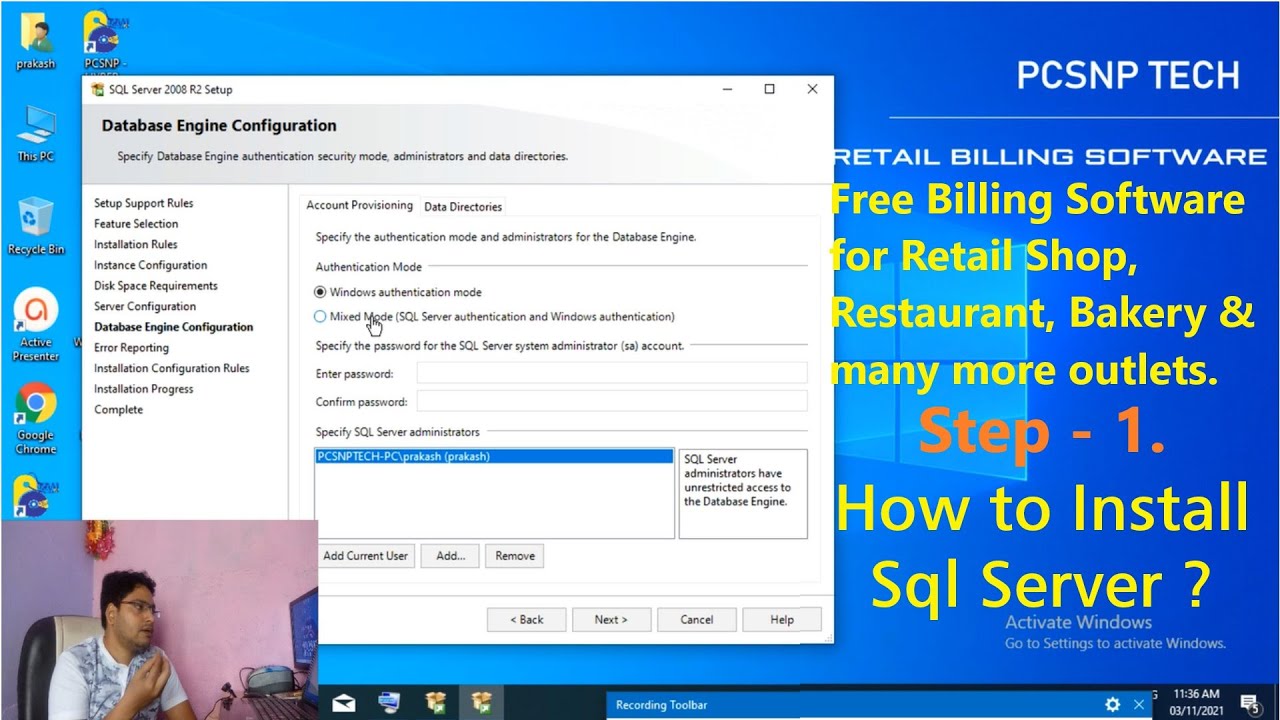Click the Add Current User button
Screen dimensions: 1280x720
click(x=365, y=556)
